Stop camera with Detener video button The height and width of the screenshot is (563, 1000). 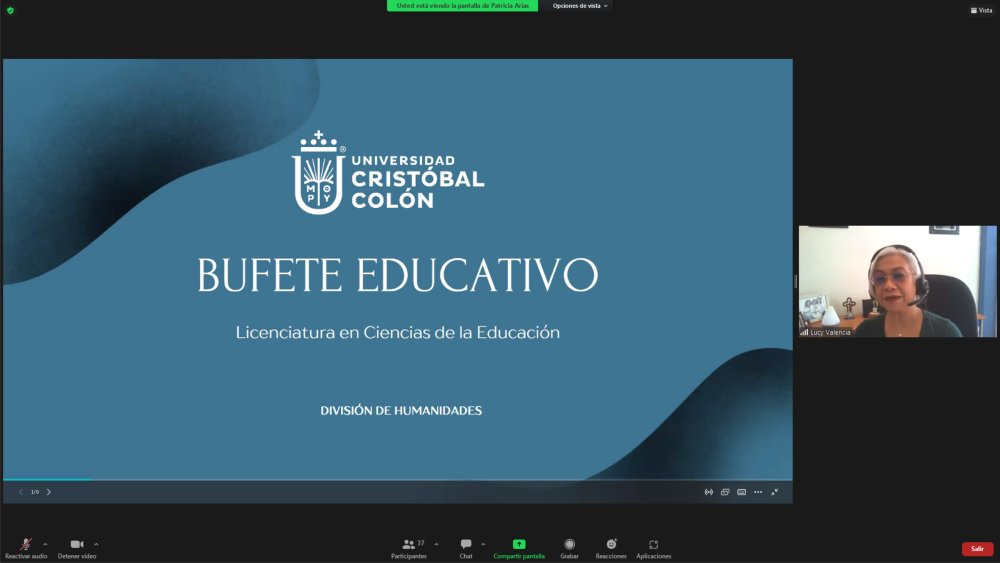point(77,548)
